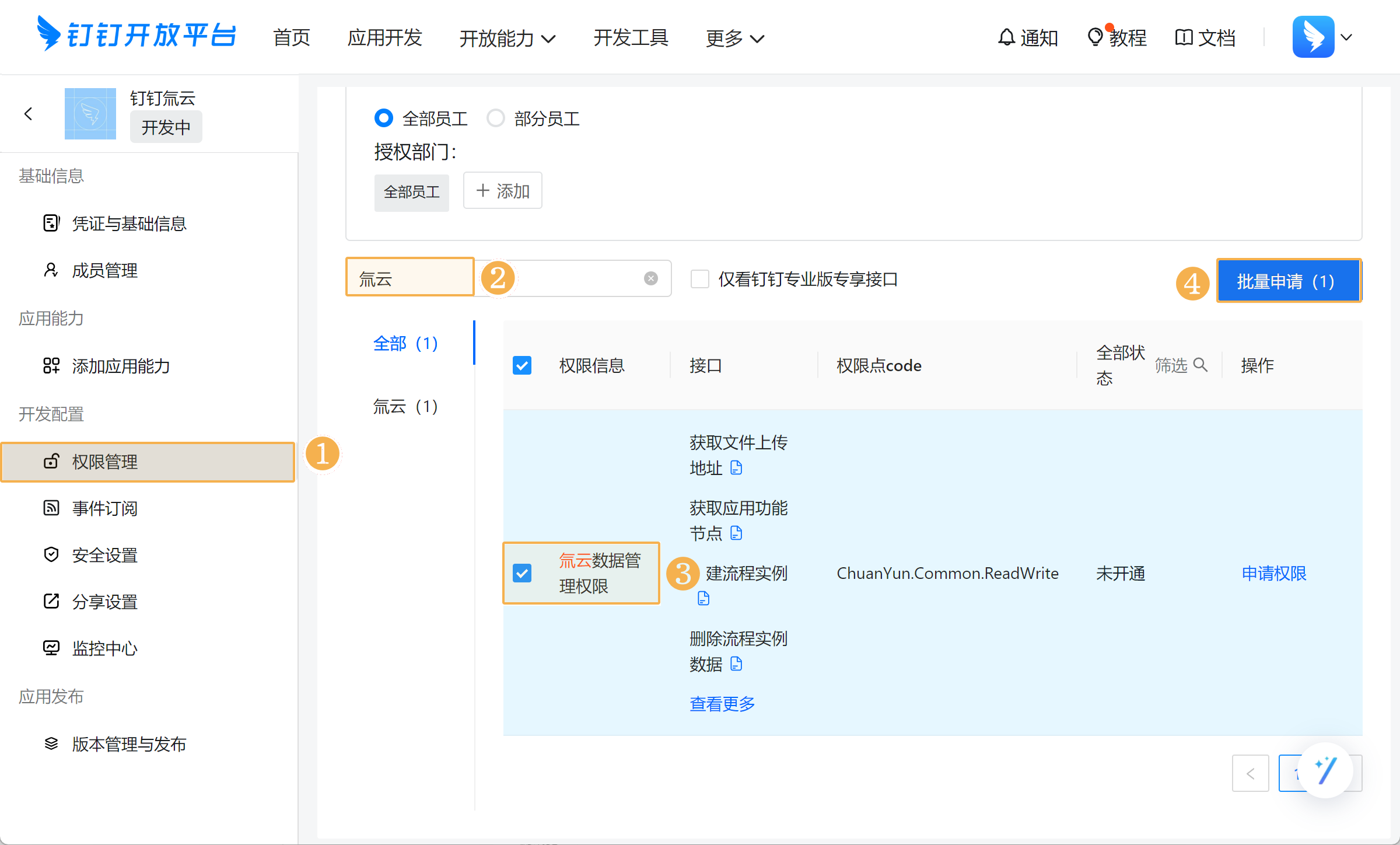Open the tutorials lightbulb icon
Image resolution: width=1400 pixels, height=845 pixels.
click(x=1095, y=37)
